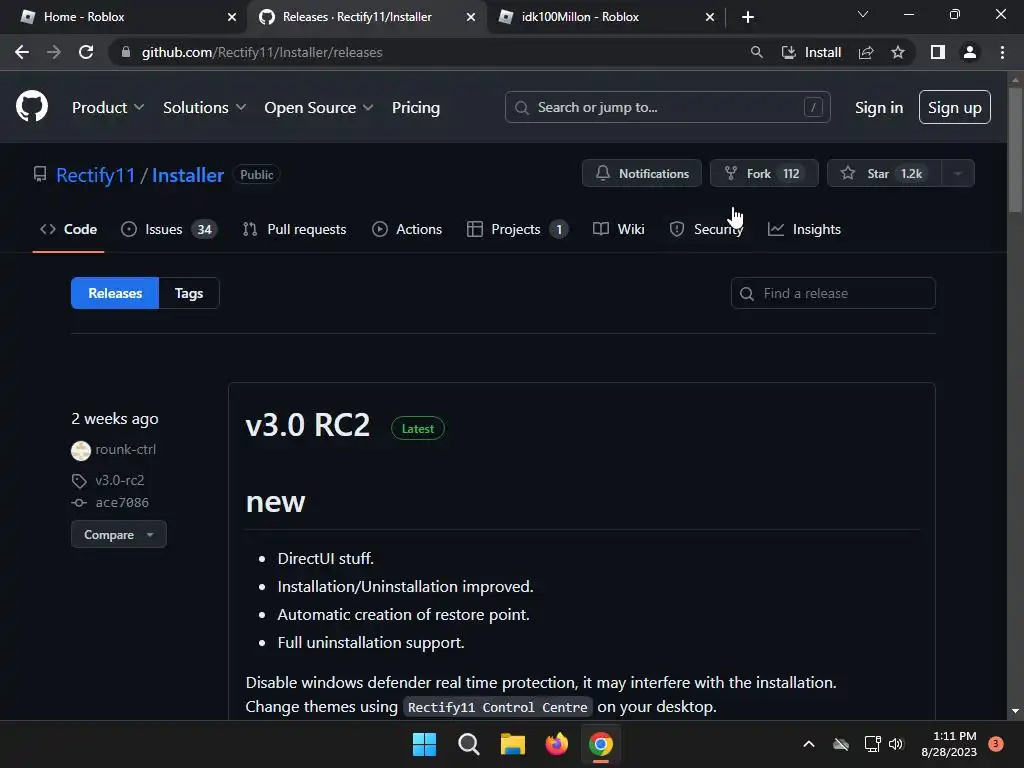Image resolution: width=1024 pixels, height=768 pixels.
Task: Open the browser side panel
Action: point(938,52)
